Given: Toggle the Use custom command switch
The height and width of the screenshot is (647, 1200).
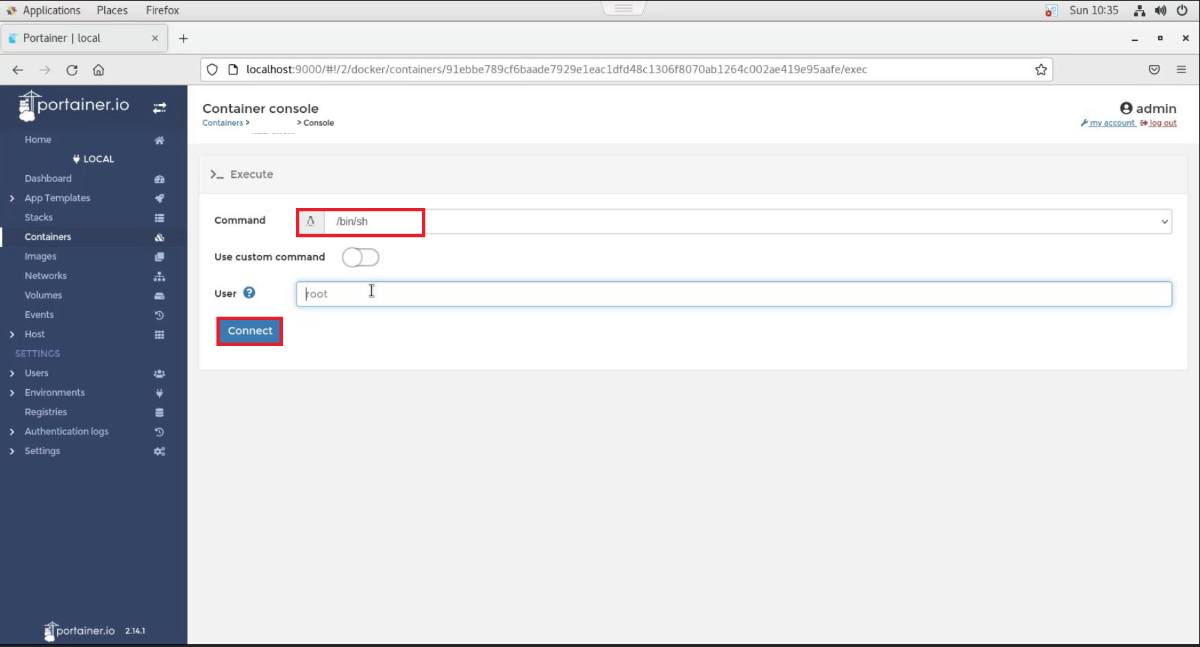Looking at the screenshot, I should coord(360,258).
